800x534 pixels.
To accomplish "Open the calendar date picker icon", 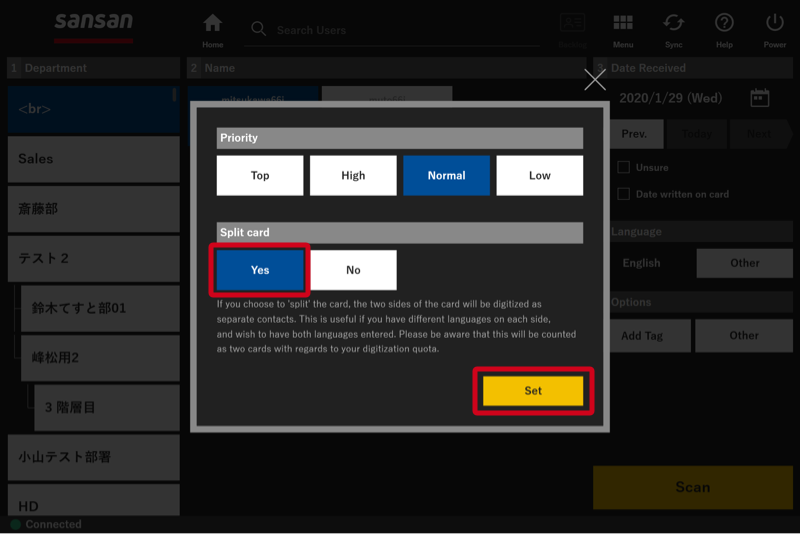I will [x=759, y=98].
